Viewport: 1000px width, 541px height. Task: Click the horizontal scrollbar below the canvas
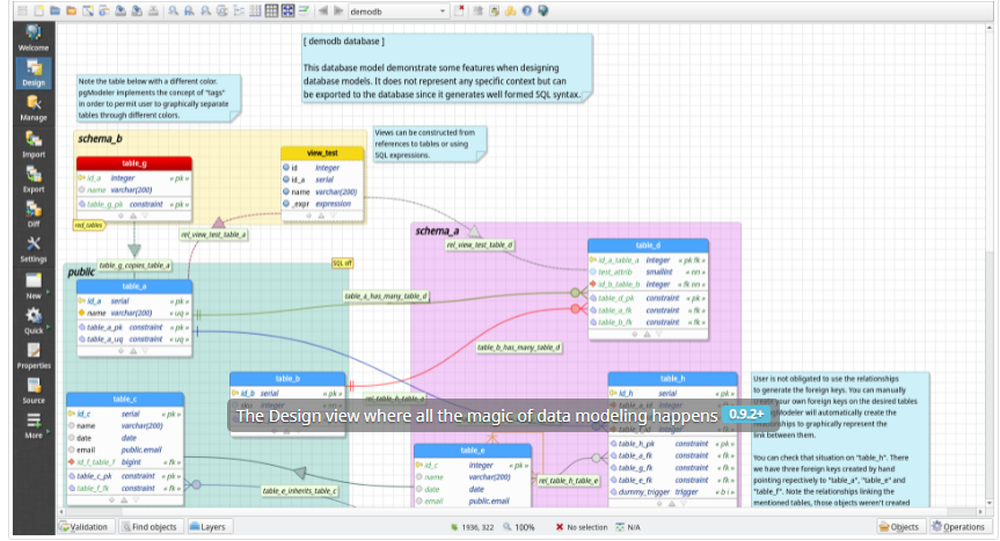[521, 512]
